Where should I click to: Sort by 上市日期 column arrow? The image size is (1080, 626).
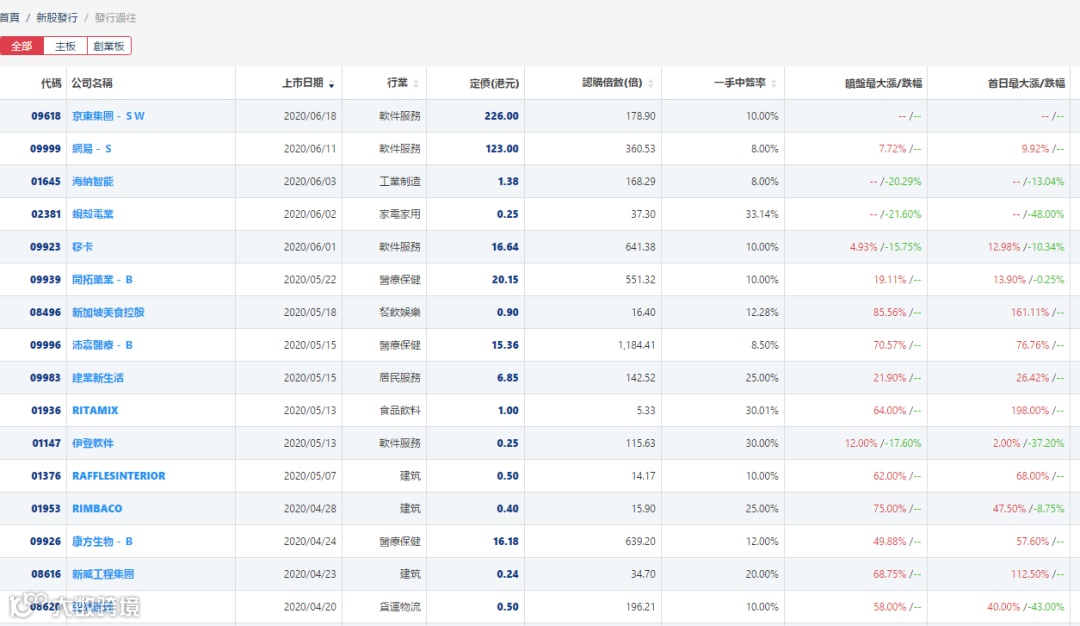pos(332,84)
